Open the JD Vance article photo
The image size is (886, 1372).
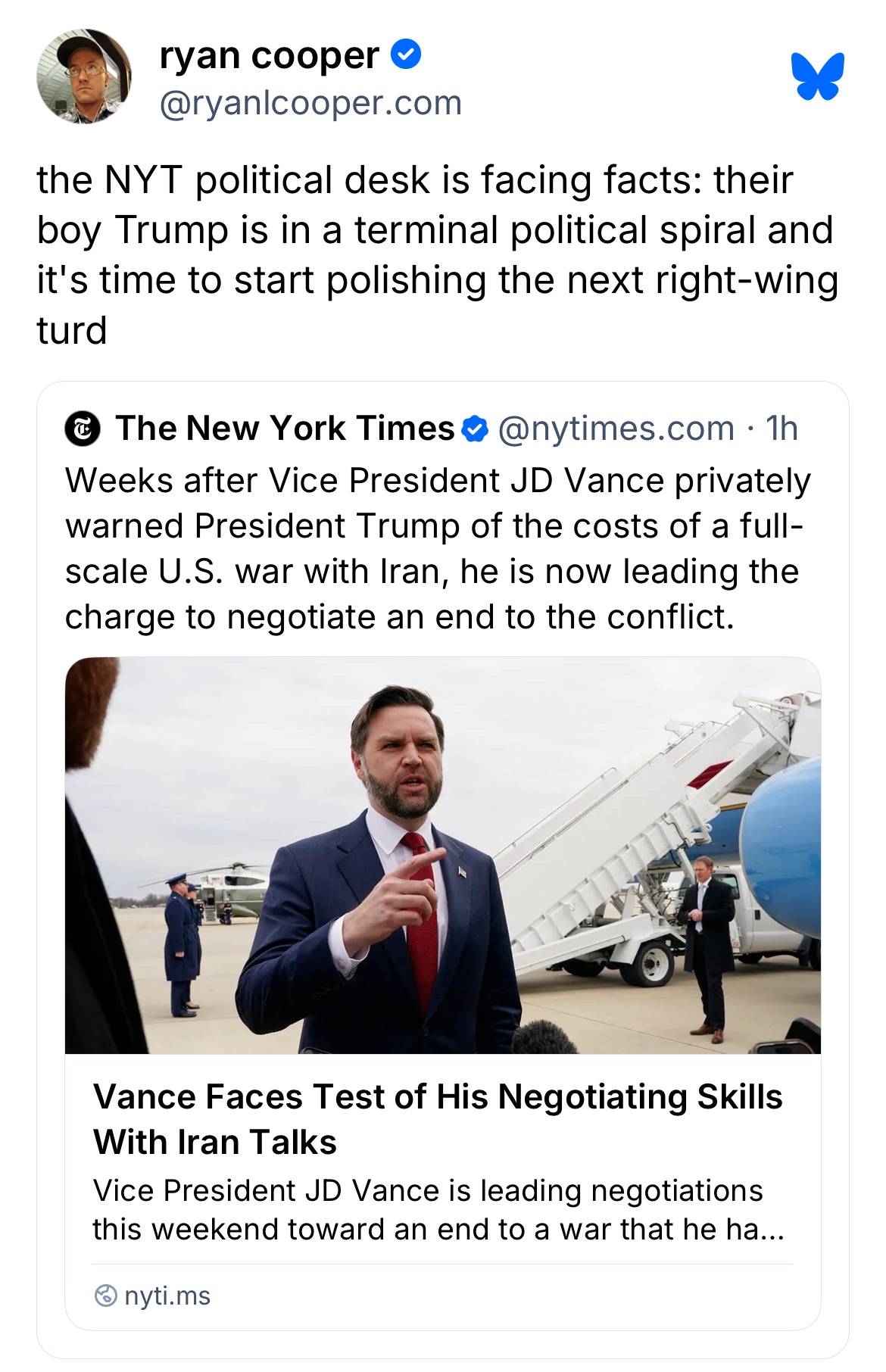[x=443, y=855]
